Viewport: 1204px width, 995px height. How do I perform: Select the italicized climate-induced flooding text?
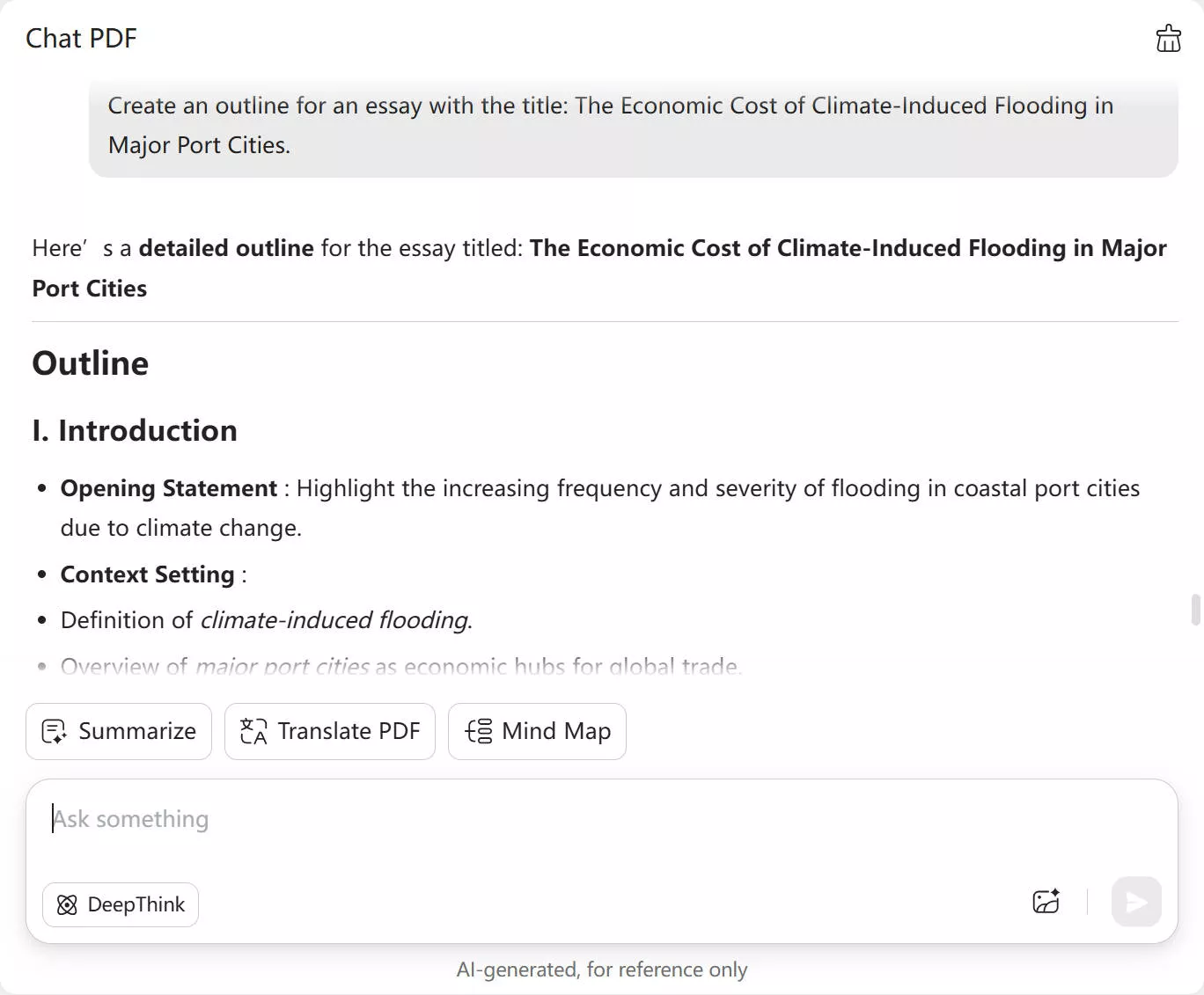[x=335, y=619]
